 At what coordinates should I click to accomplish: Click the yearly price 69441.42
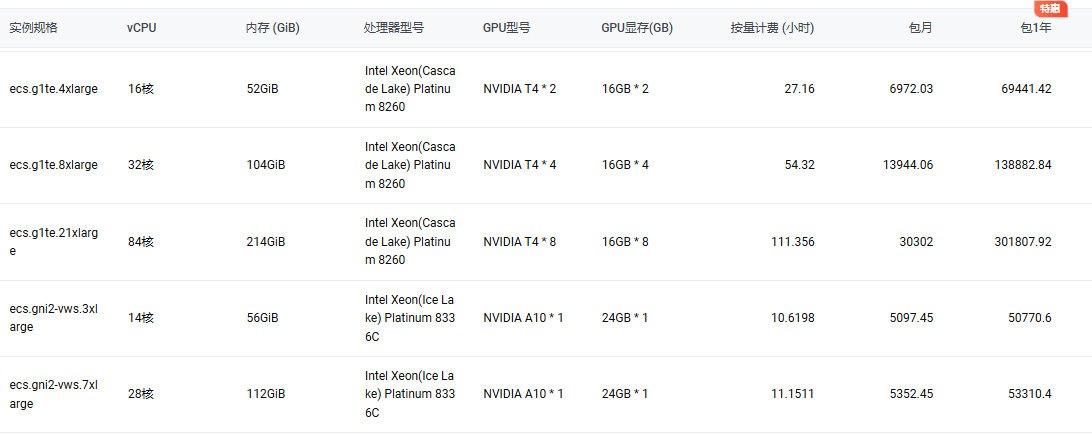1027,89
